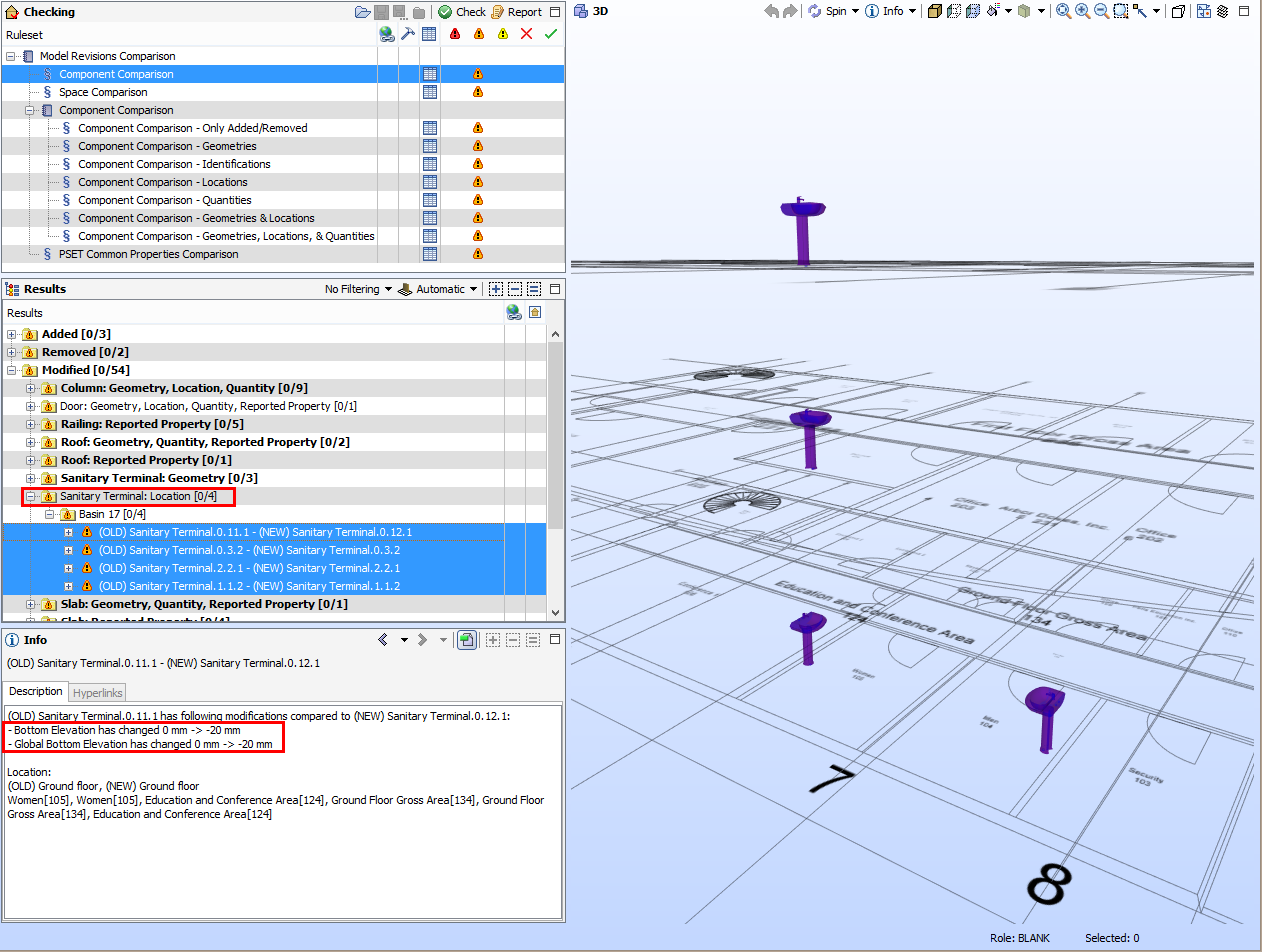
Task: Click the green accepted checkmark filter
Action: (x=551, y=33)
